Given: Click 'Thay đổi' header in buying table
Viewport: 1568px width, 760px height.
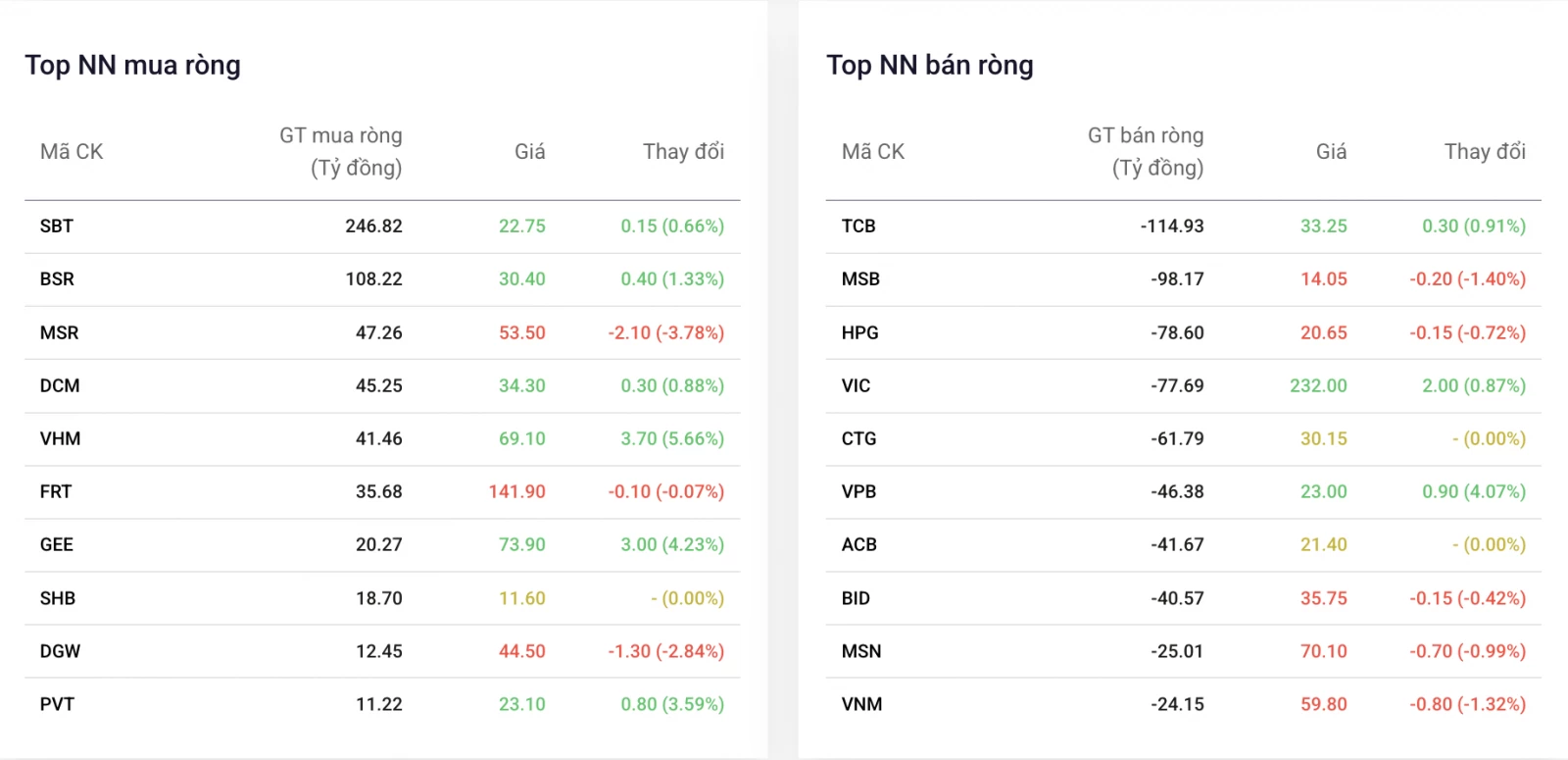Looking at the screenshot, I should click(684, 151).
